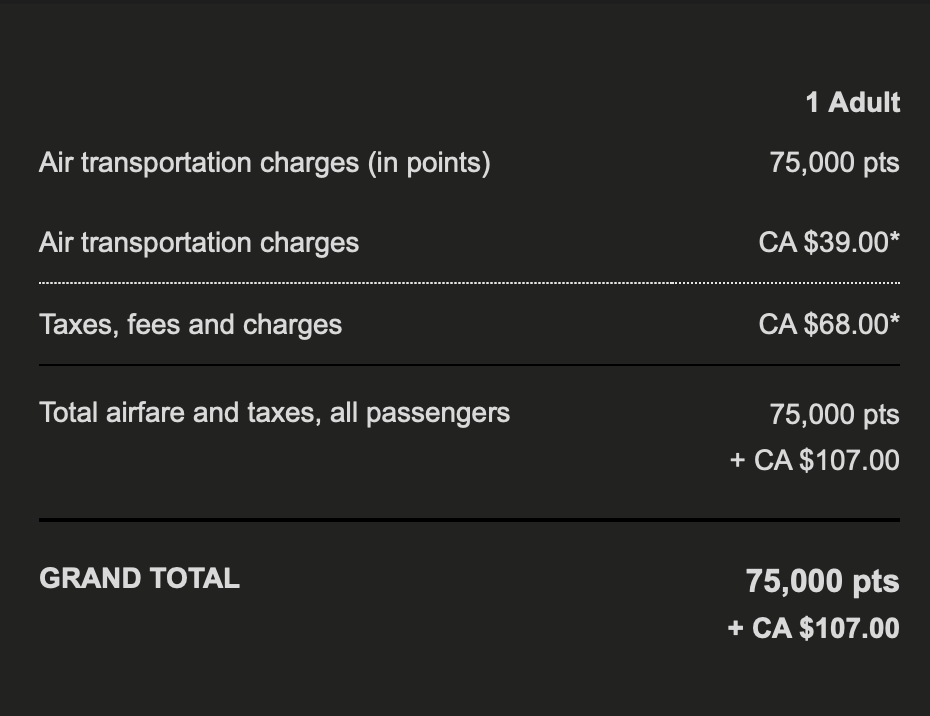The width and height of the screenshot is (930, 716).
Task: Click 'pts' in the grand total
Action: (876, 582)
